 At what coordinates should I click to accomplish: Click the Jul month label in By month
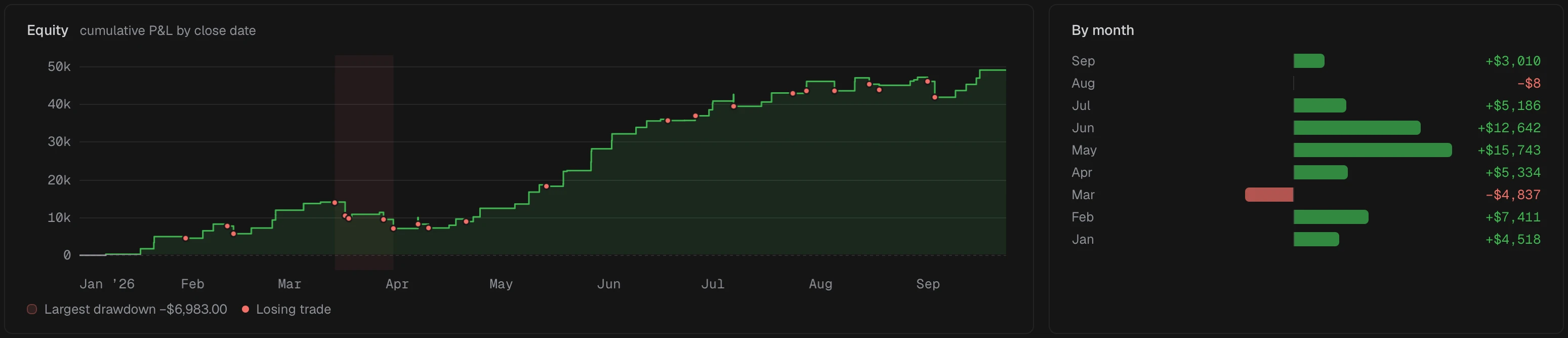[1081, 105]
